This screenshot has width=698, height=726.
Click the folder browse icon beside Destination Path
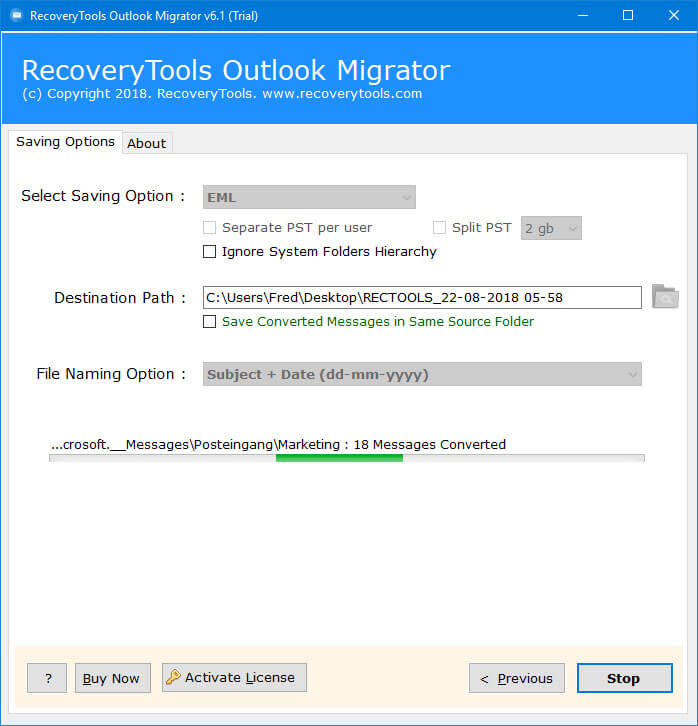coord(664,297)
